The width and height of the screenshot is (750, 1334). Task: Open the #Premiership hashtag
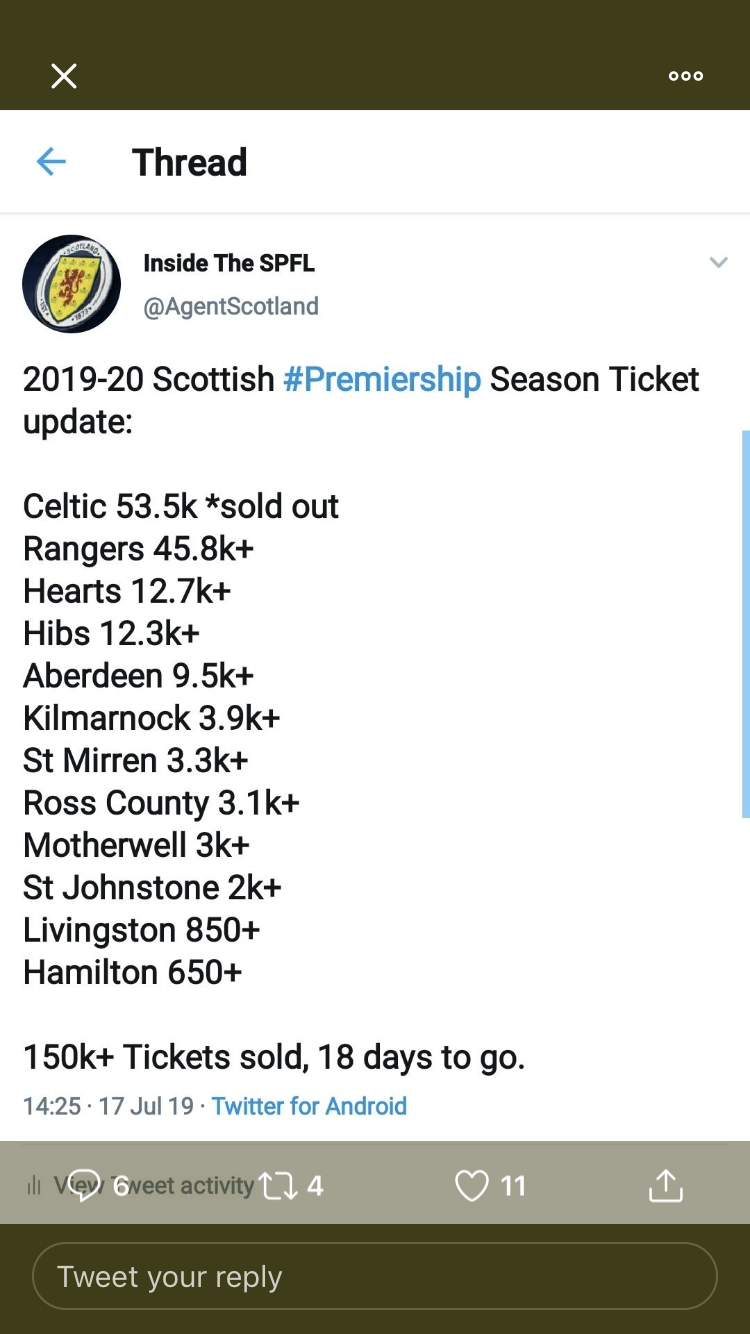382,380
